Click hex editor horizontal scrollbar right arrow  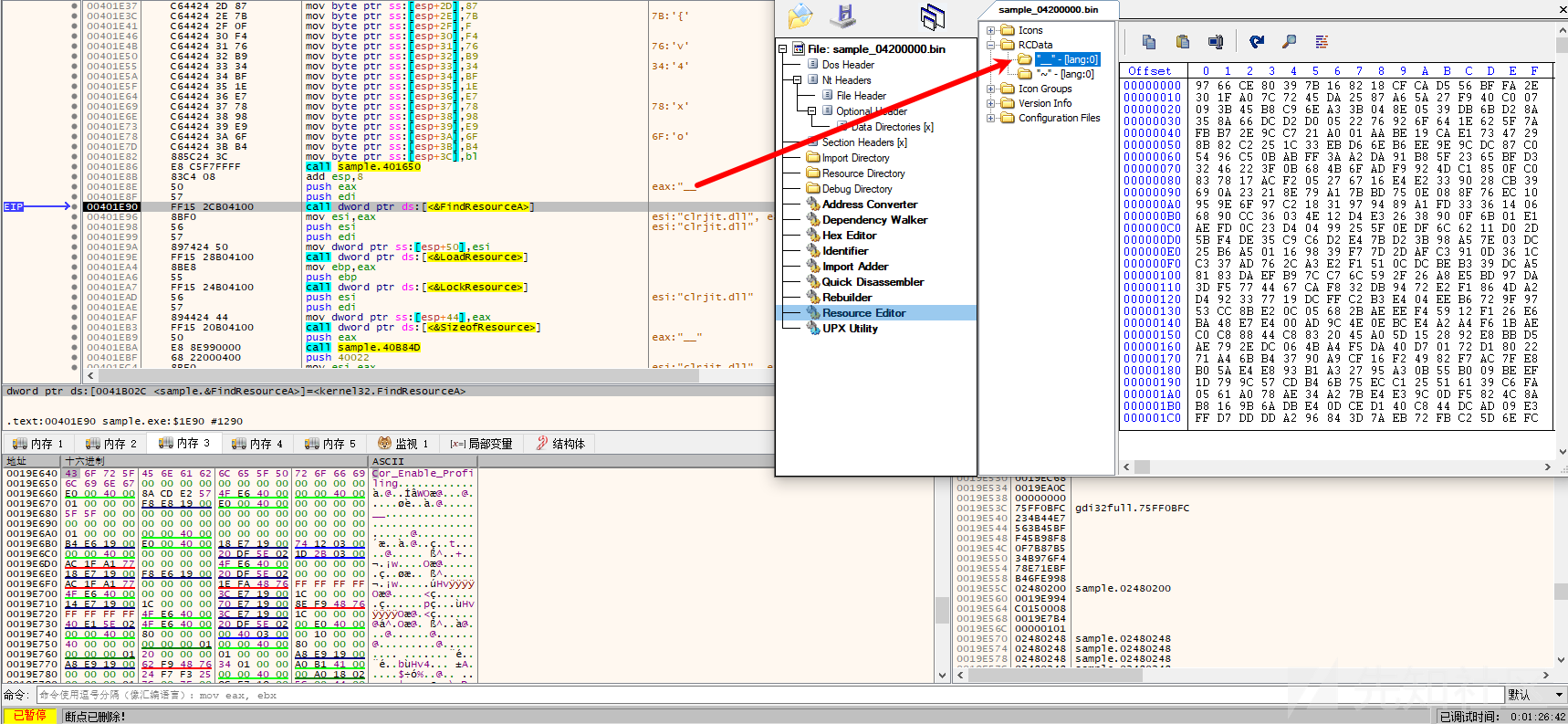pos(1547,467)
